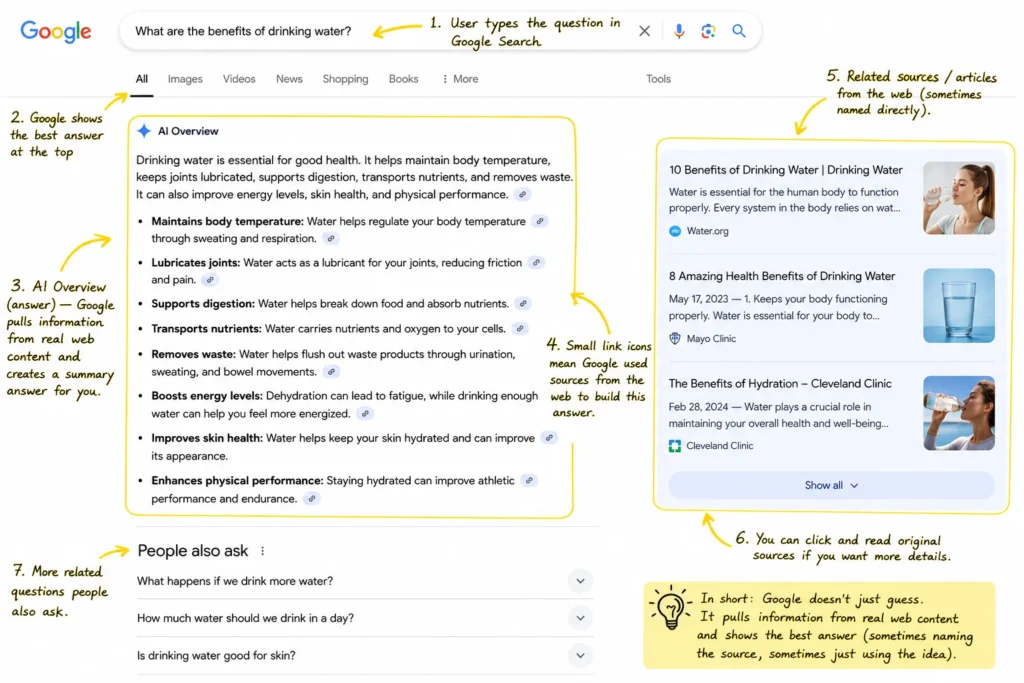Open source link icon after 'physical performance.' intro
The width and height of the screenshot is (1024, 683).
coord(522,195)
